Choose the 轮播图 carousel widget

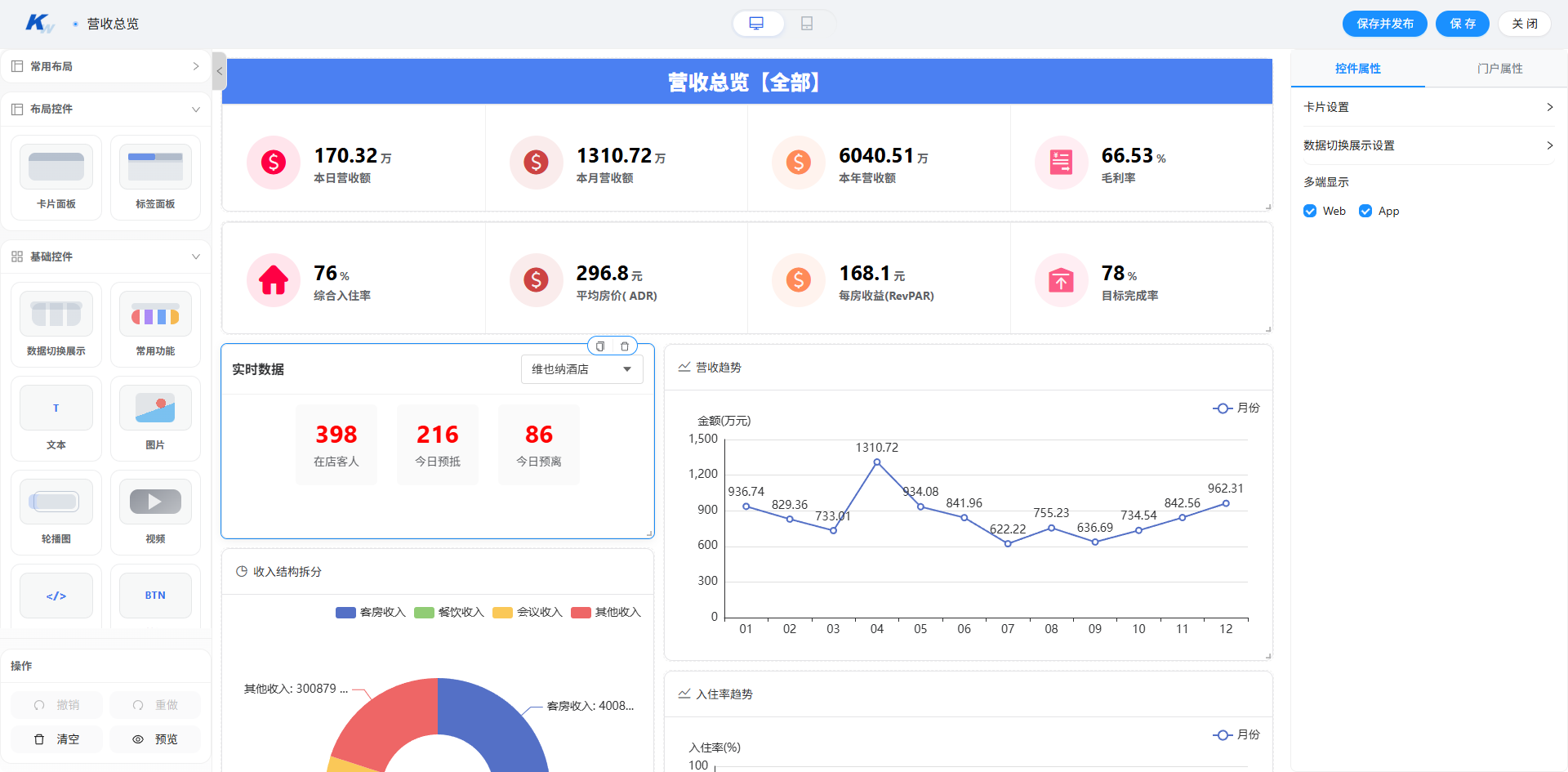56,513
